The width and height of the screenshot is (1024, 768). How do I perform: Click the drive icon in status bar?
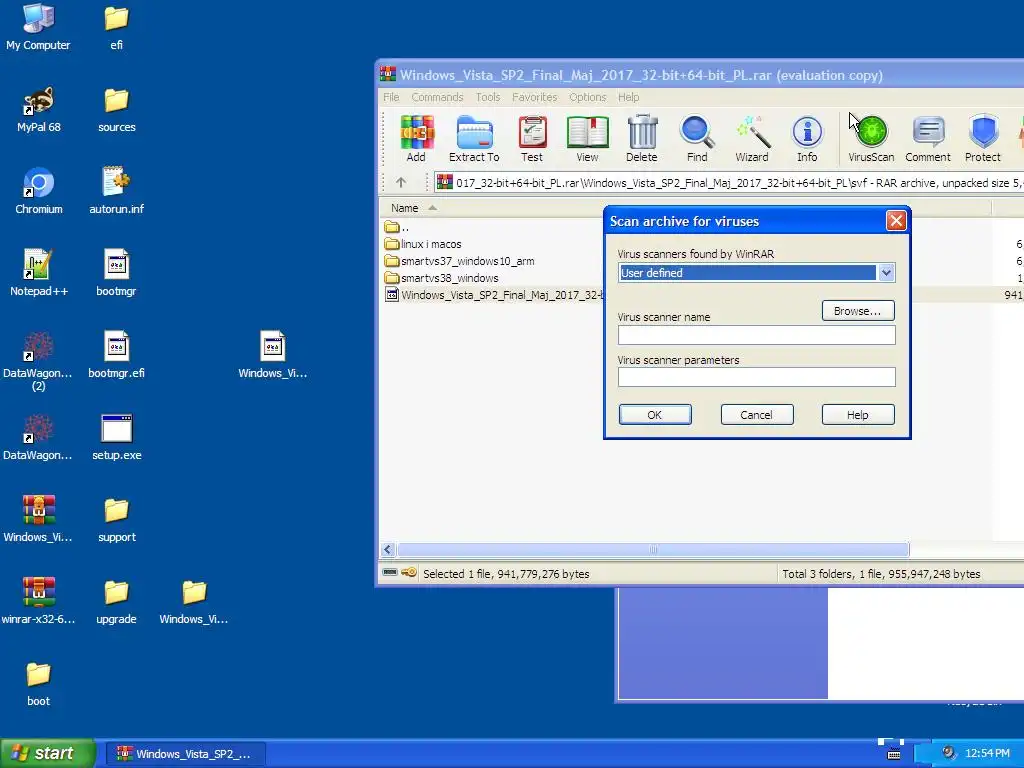[x=390, y=573]
